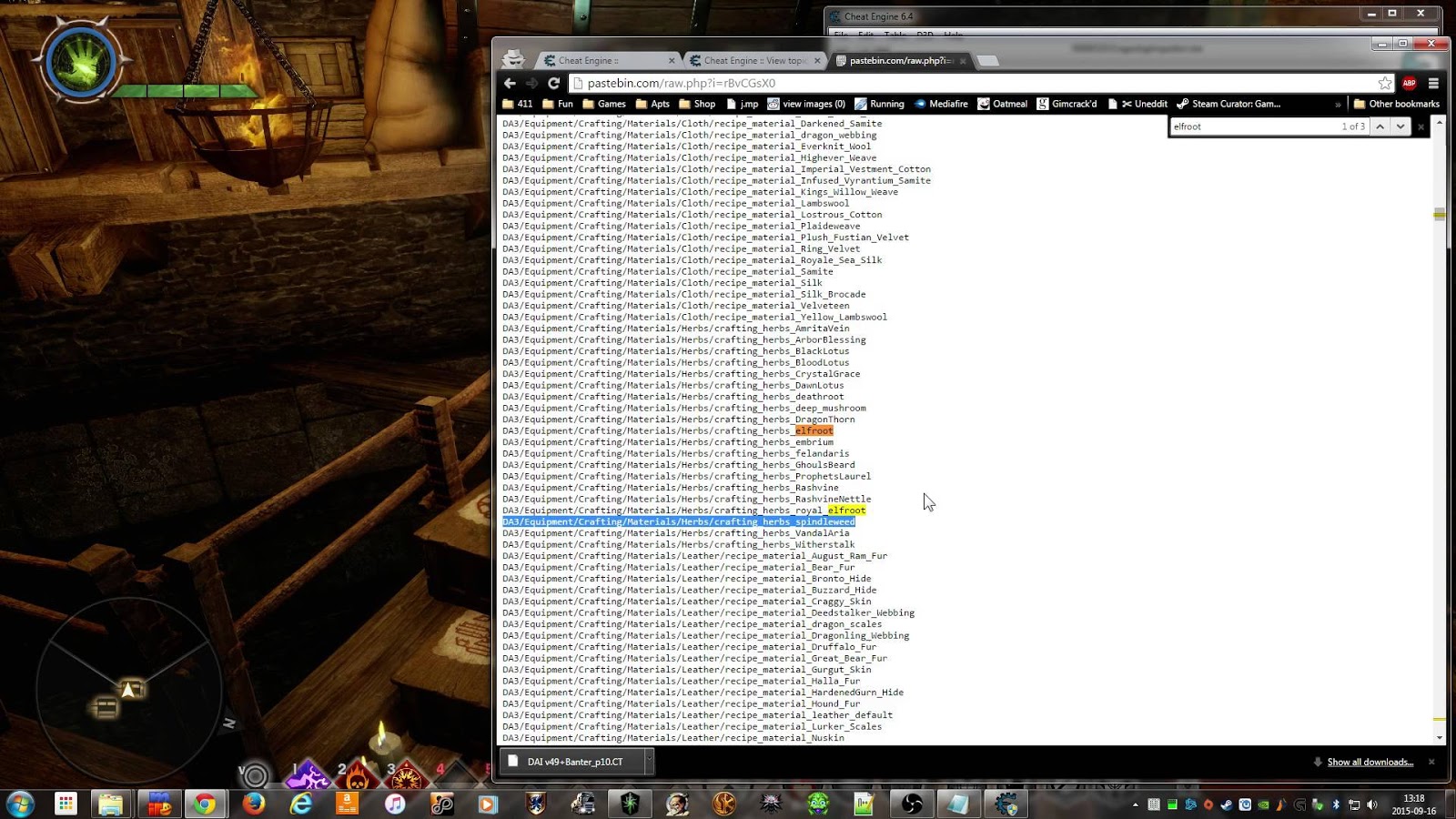Close the Cheat Engine View topic tab
The height and width of the screenshot is (819, 1456).
coord(816,61)
